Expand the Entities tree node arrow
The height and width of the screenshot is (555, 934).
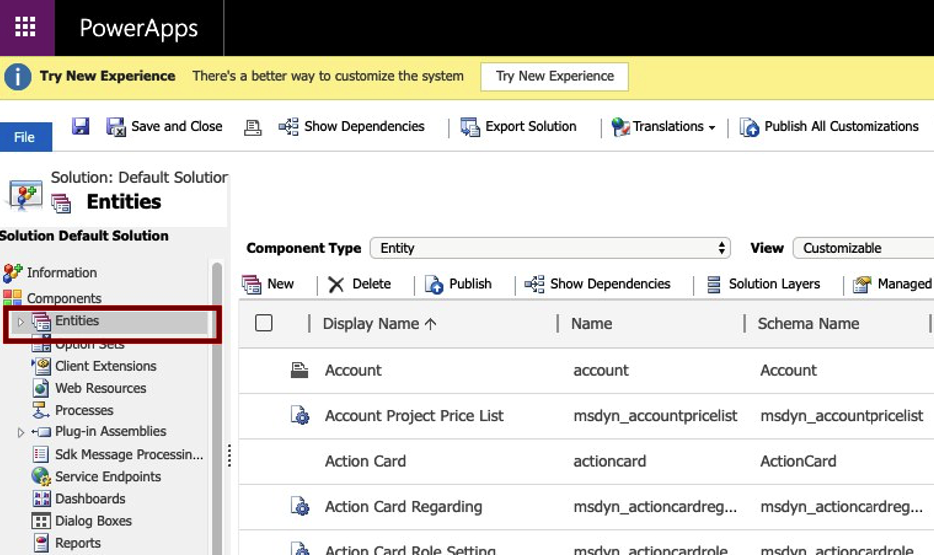click(x=21, y=322)
